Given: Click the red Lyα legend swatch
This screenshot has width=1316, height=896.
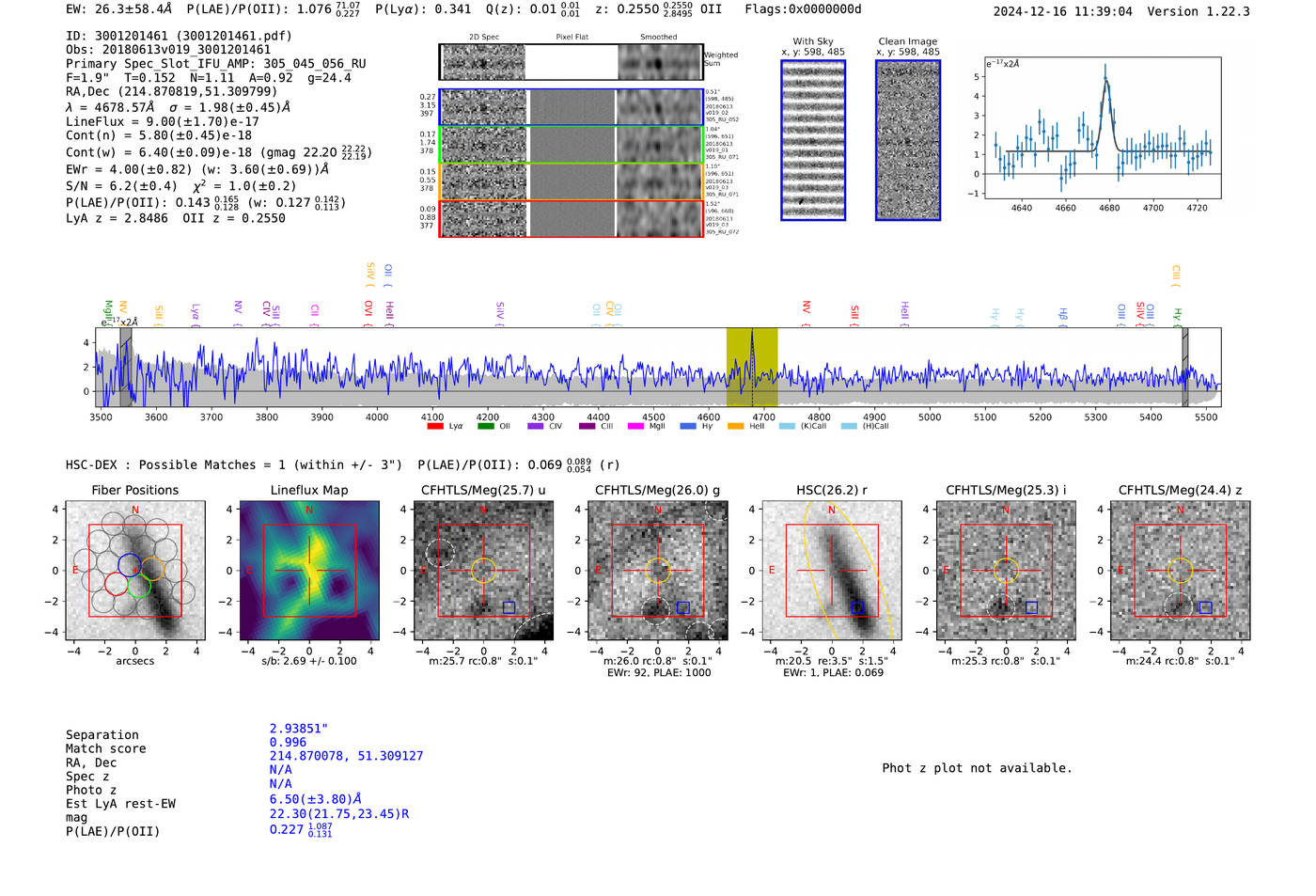Looking at the screenshot, I should coord(434,426).
